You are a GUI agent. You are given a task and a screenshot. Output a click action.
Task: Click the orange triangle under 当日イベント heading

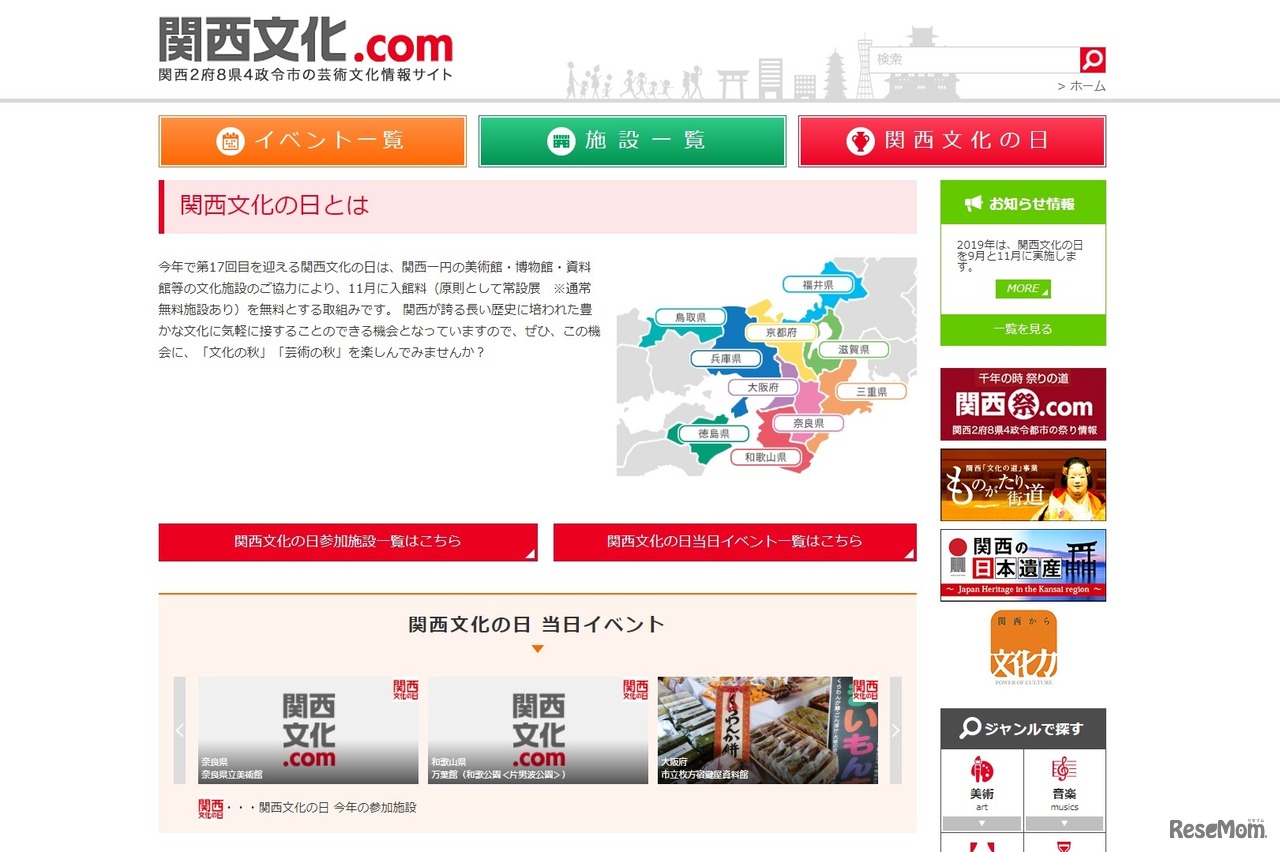[537, 648]
